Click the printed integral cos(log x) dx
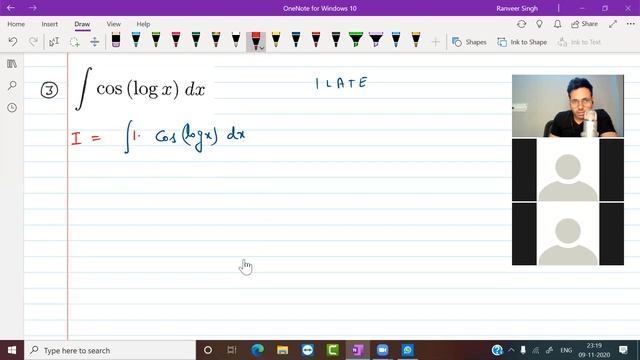This screenshot has width=640, height=360. point(140,89)
